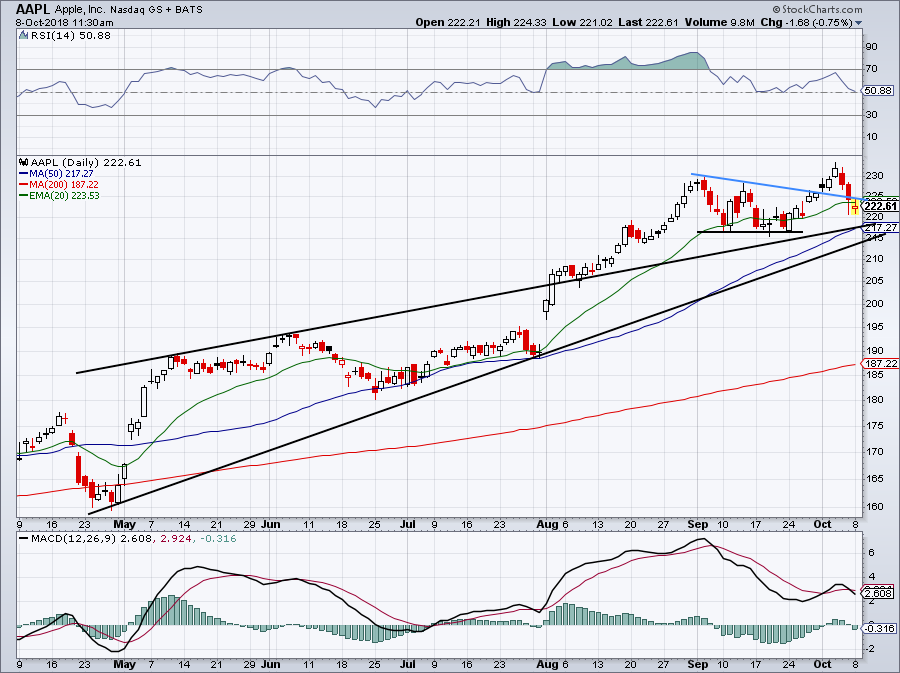Click the Volume 9.8M quote value
This screenshot has width=900, height=673.
click(719, 22)
